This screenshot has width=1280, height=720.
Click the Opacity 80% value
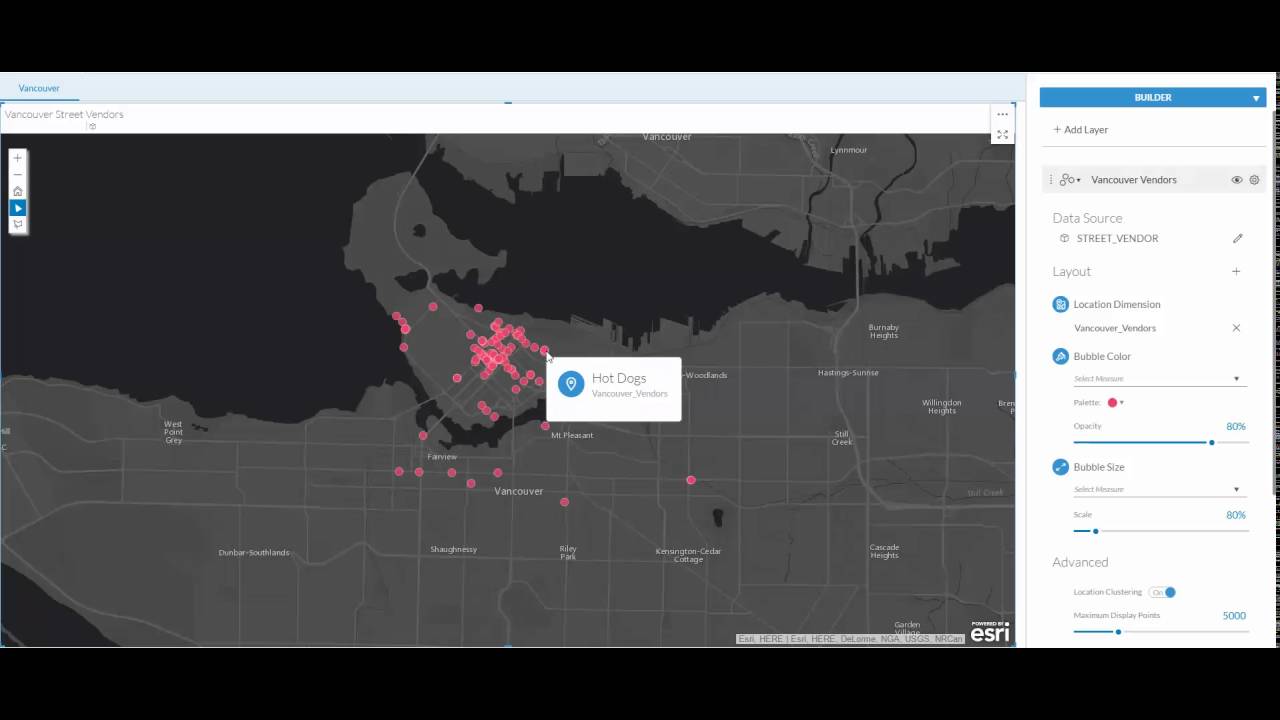(x=1236, y=426)
